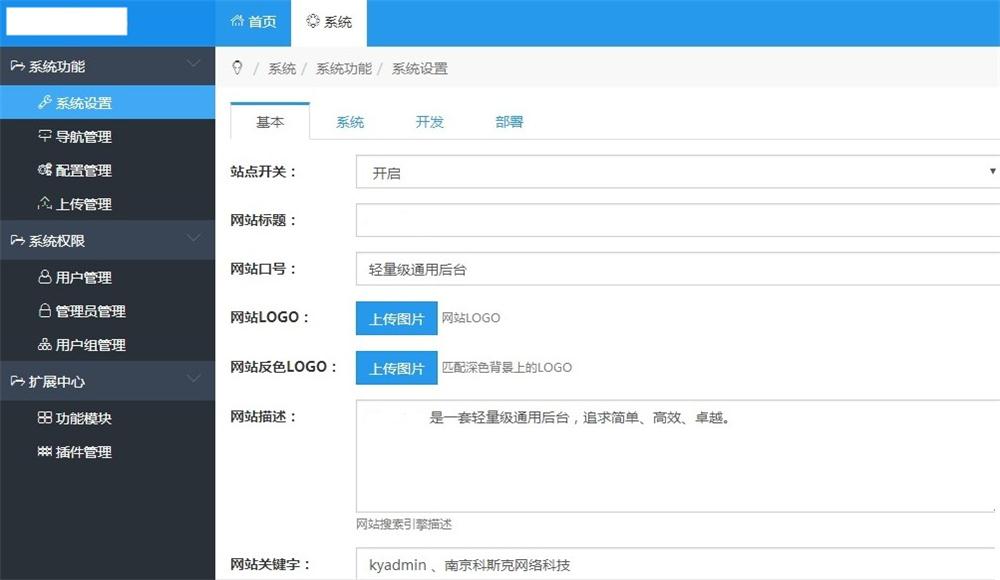This screenshot has width=1000, height=580.
Task: Click the plugin icon beside 插件管理
Action: tap(45, 452)
